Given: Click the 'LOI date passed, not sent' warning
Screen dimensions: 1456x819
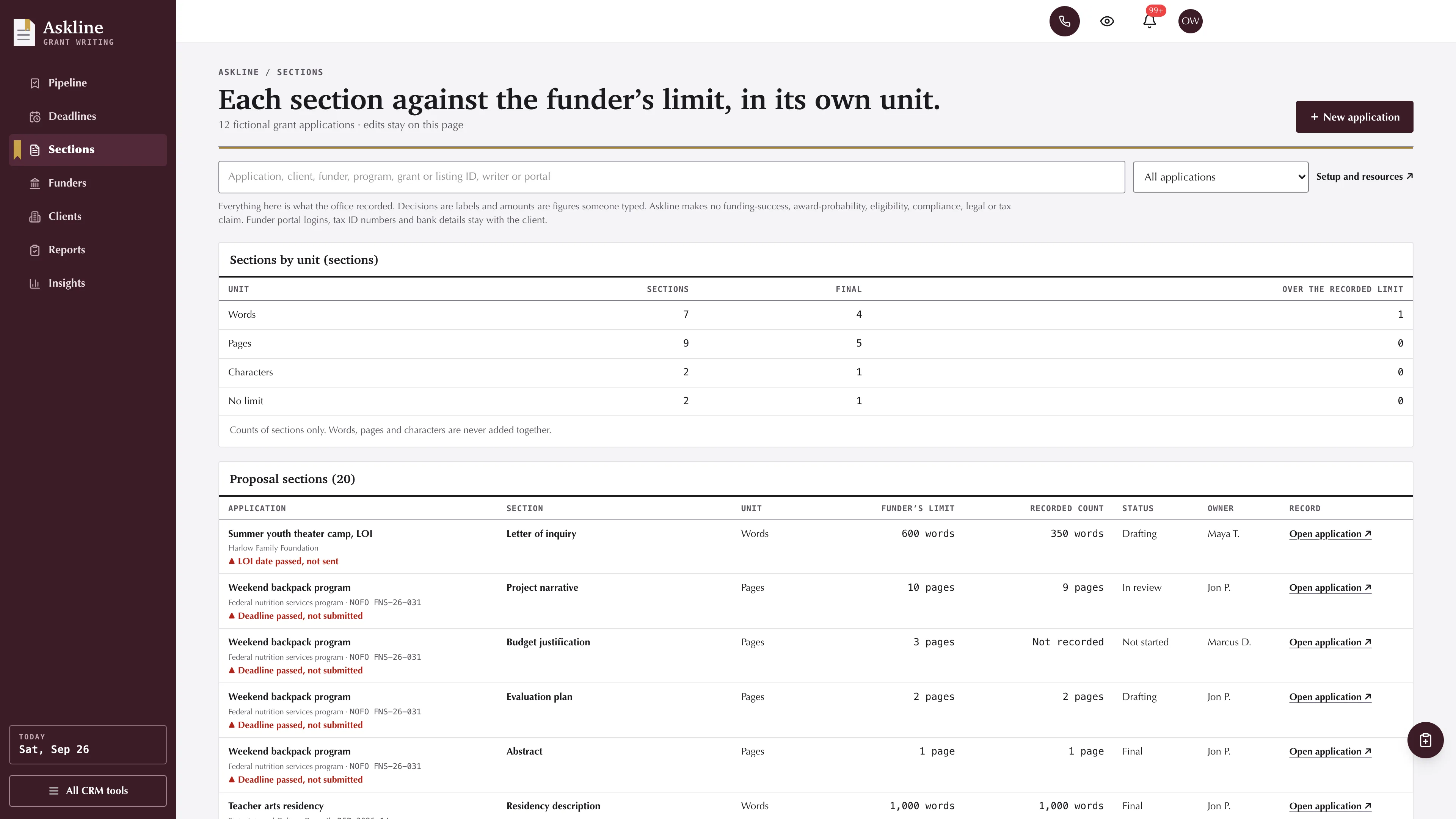Looking at the screenshot, I should [283, 561].
